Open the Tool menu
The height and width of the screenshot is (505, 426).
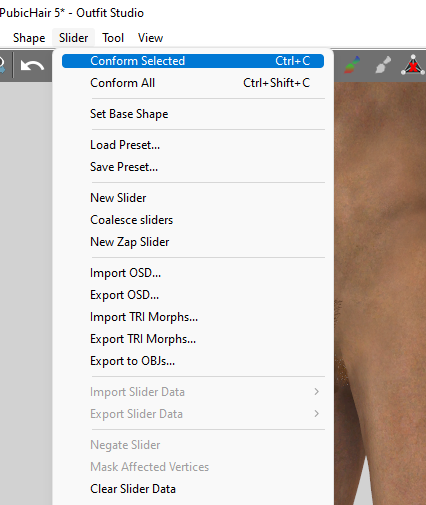(x=113, y=38)
